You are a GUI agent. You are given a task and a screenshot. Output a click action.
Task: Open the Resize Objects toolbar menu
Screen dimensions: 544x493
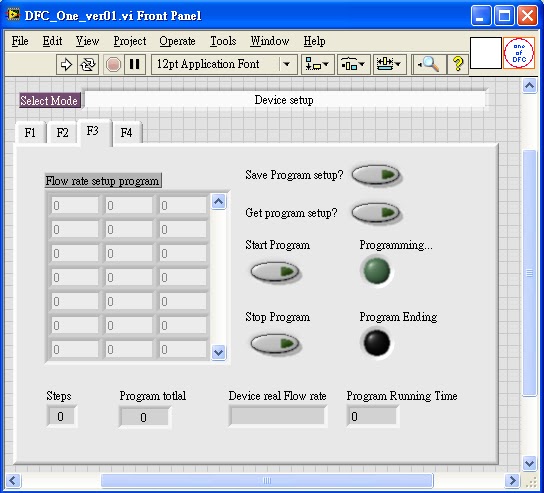pos(390,65)
